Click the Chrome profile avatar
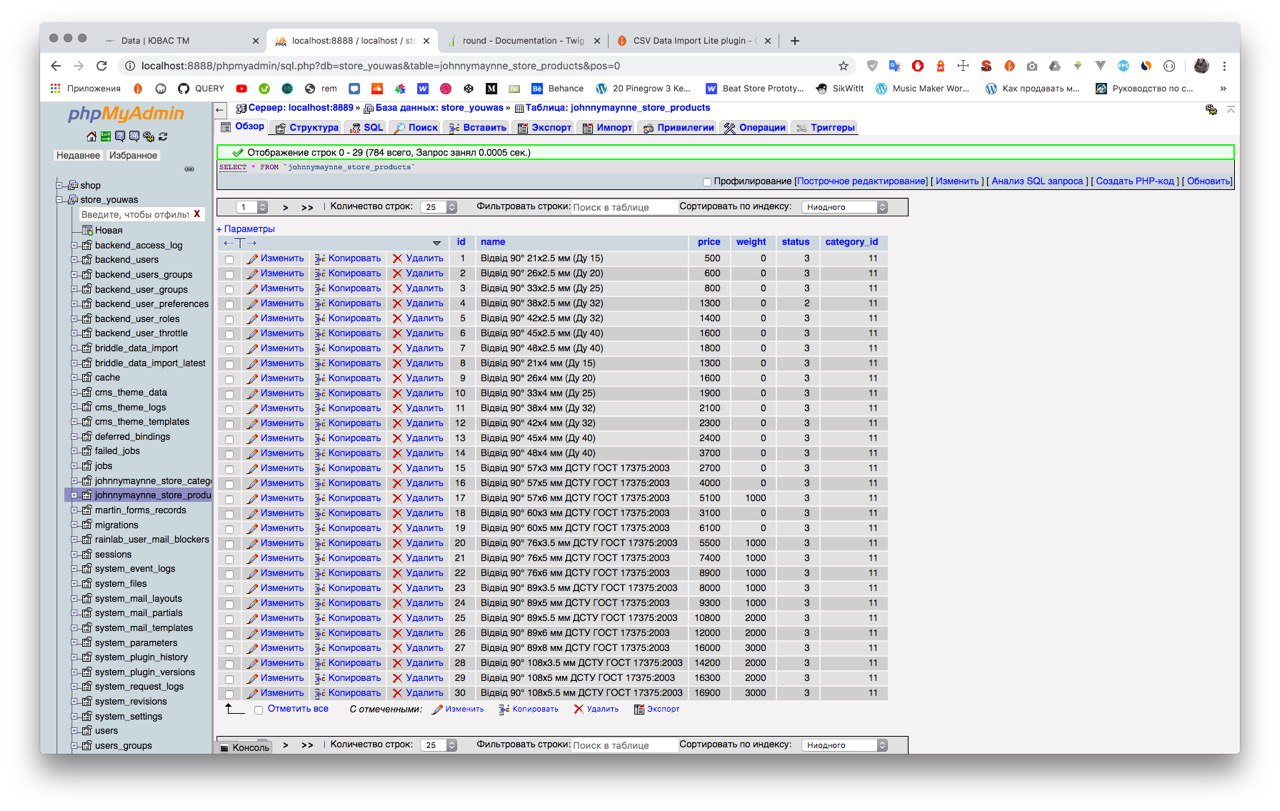Viewport: 1280px width, 811px height. click(x=1201, y=66)
